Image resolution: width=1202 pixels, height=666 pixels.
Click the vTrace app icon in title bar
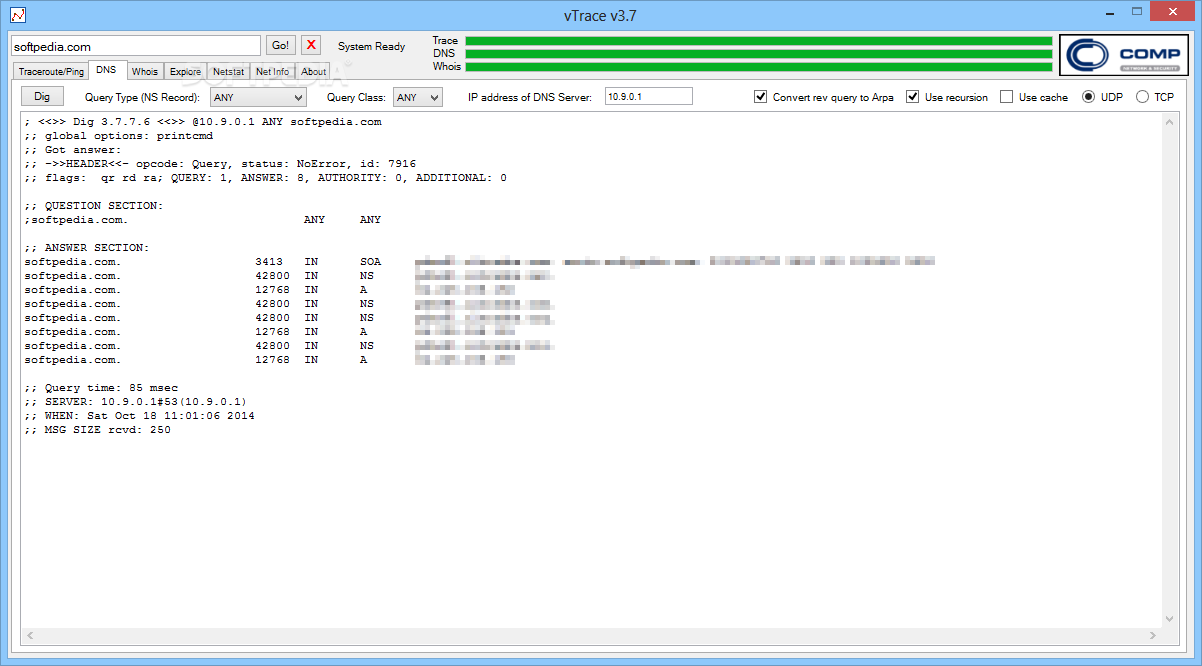click(18, 15)
